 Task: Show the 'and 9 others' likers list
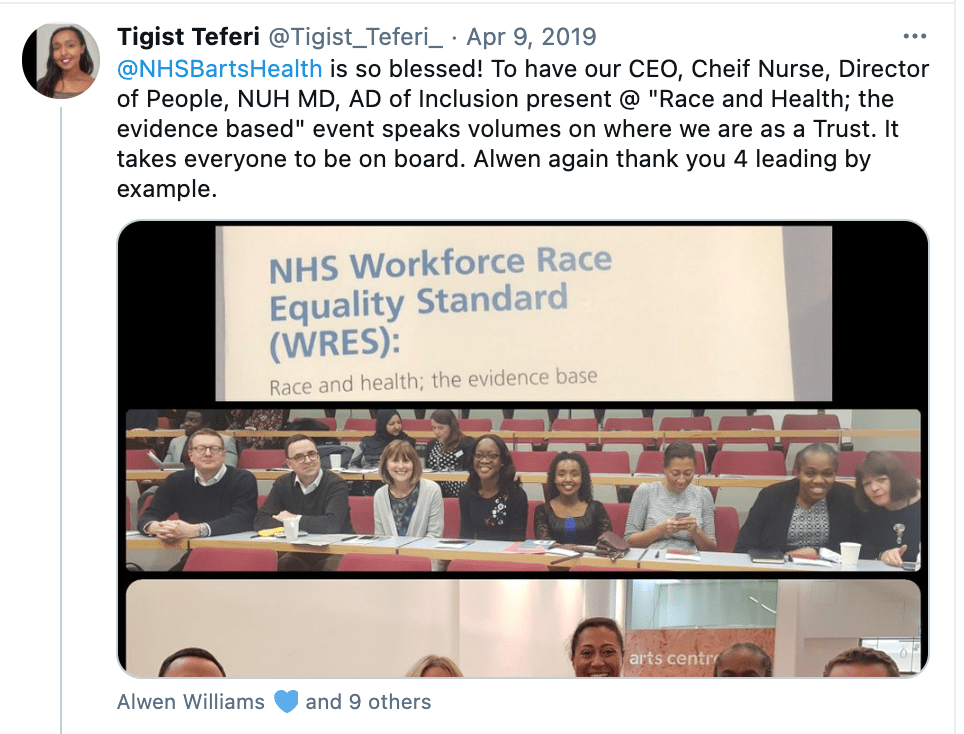(368, 701)
